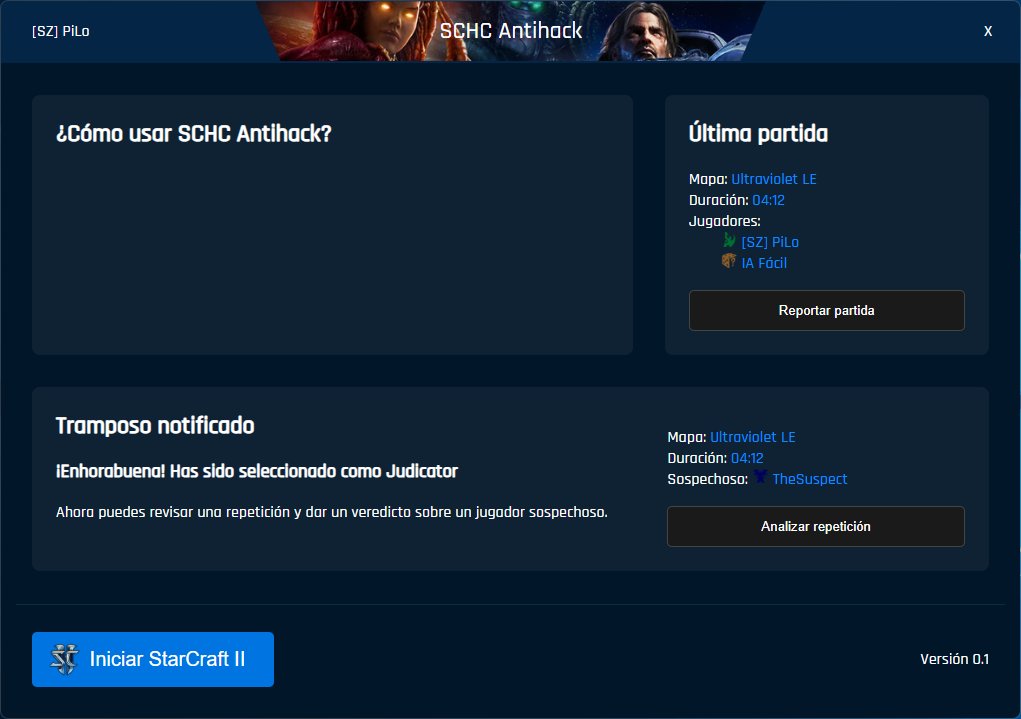Open the replay with Analizar repetición
The width and height of the screenshot is (1021, 719).
point(815,526)
